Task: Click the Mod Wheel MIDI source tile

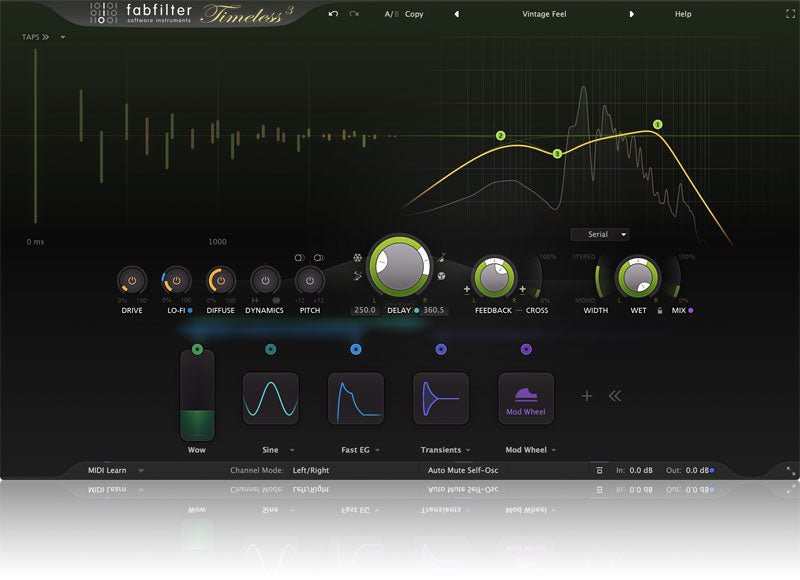Action: pyautogui.click(x=526, y=398)
